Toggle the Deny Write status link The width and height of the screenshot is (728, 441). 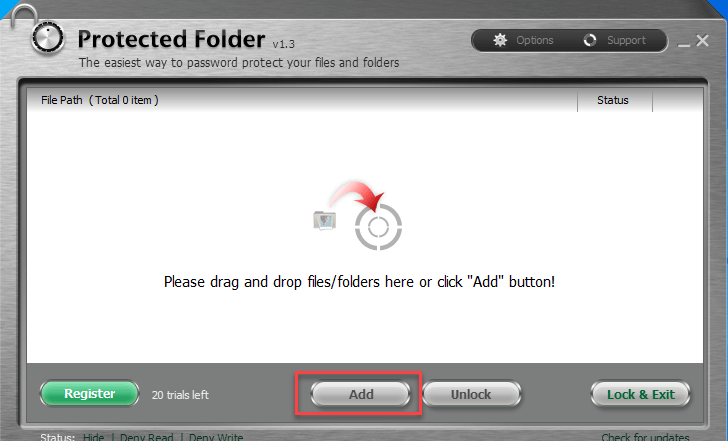coord(216,437)
